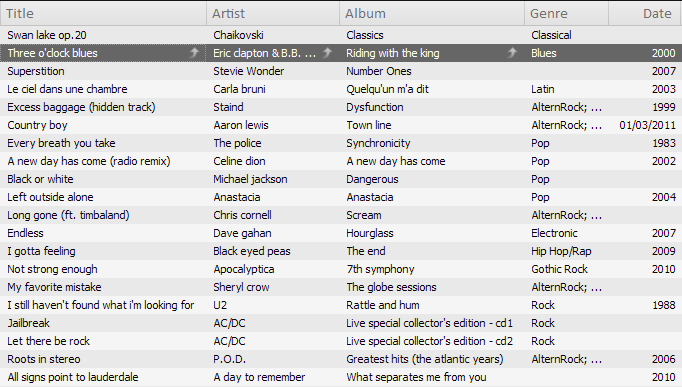Click the Greatest hits (the atlantic years) album

425,359
